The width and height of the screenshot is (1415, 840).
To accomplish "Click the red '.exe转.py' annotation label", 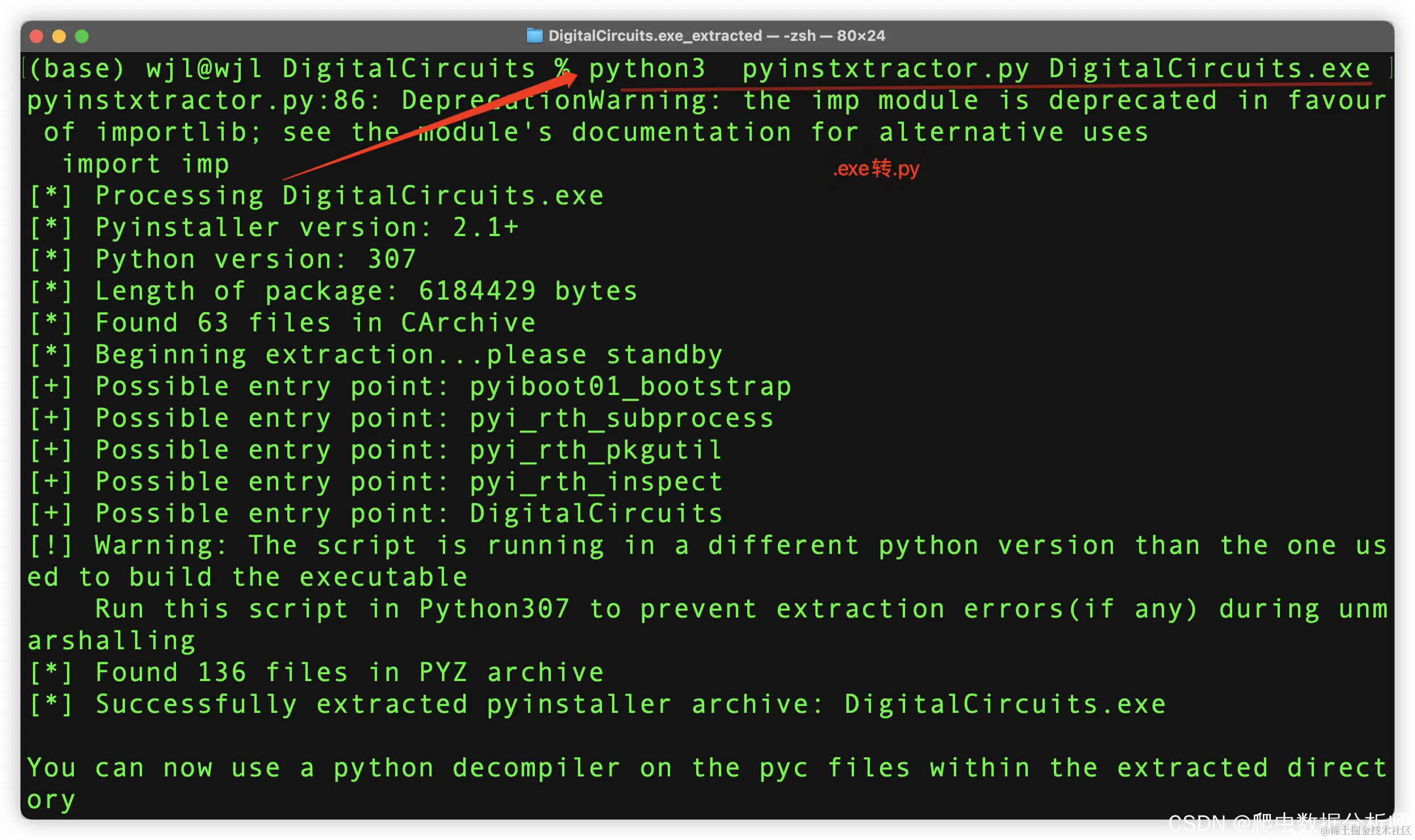I will coord(876,169).
